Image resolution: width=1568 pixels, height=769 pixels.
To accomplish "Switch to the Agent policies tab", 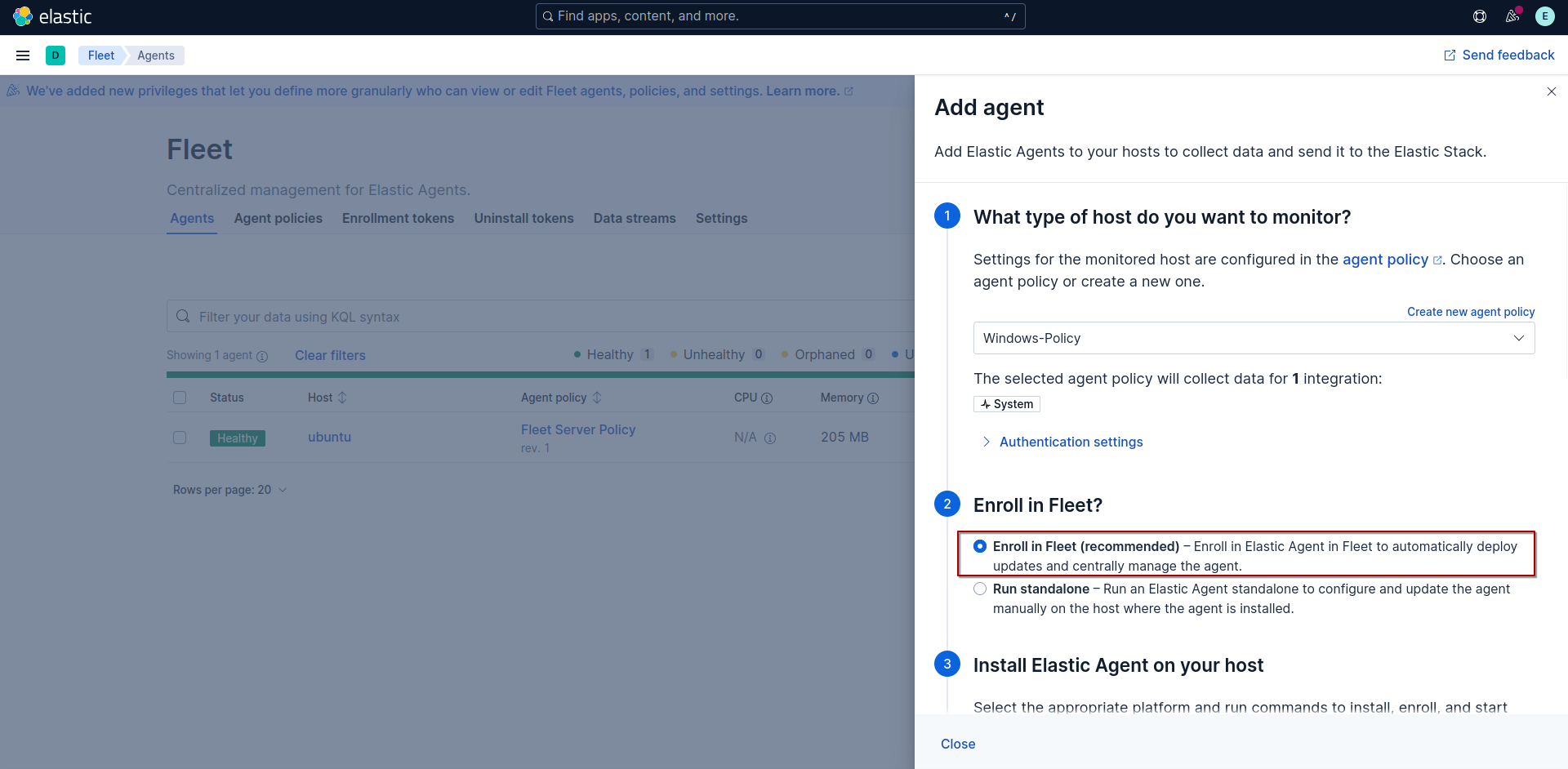I will pos(278,218).
